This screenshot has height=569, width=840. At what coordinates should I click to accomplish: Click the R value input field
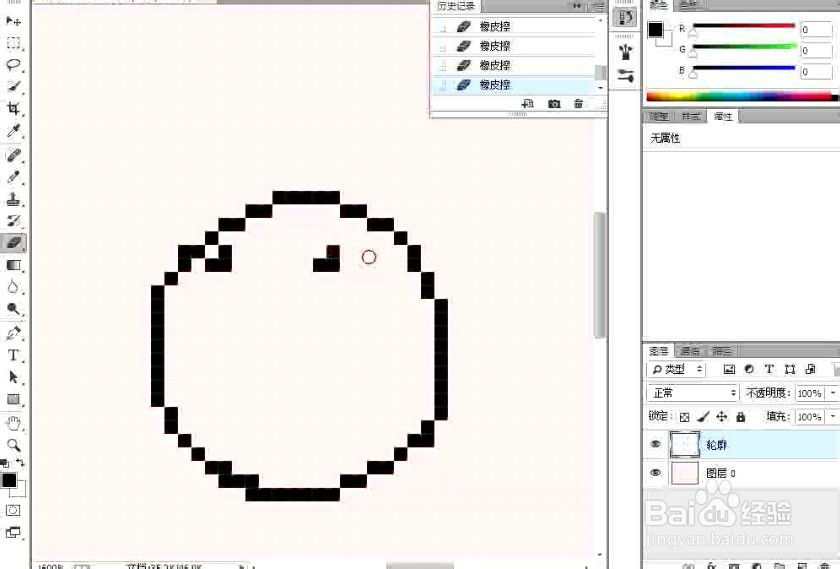[x=816, y=29]
